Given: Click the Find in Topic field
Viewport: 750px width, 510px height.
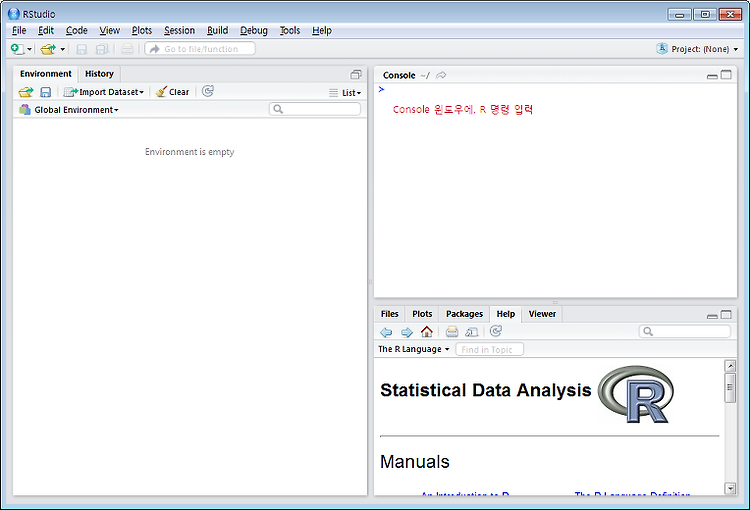Looking at the screenshot, I should point(489,349).
